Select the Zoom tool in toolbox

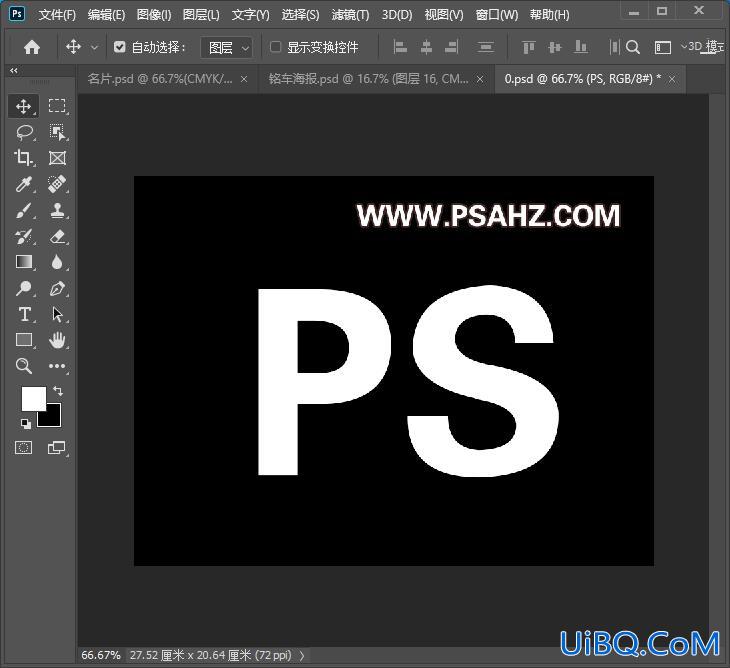point(23,366)
